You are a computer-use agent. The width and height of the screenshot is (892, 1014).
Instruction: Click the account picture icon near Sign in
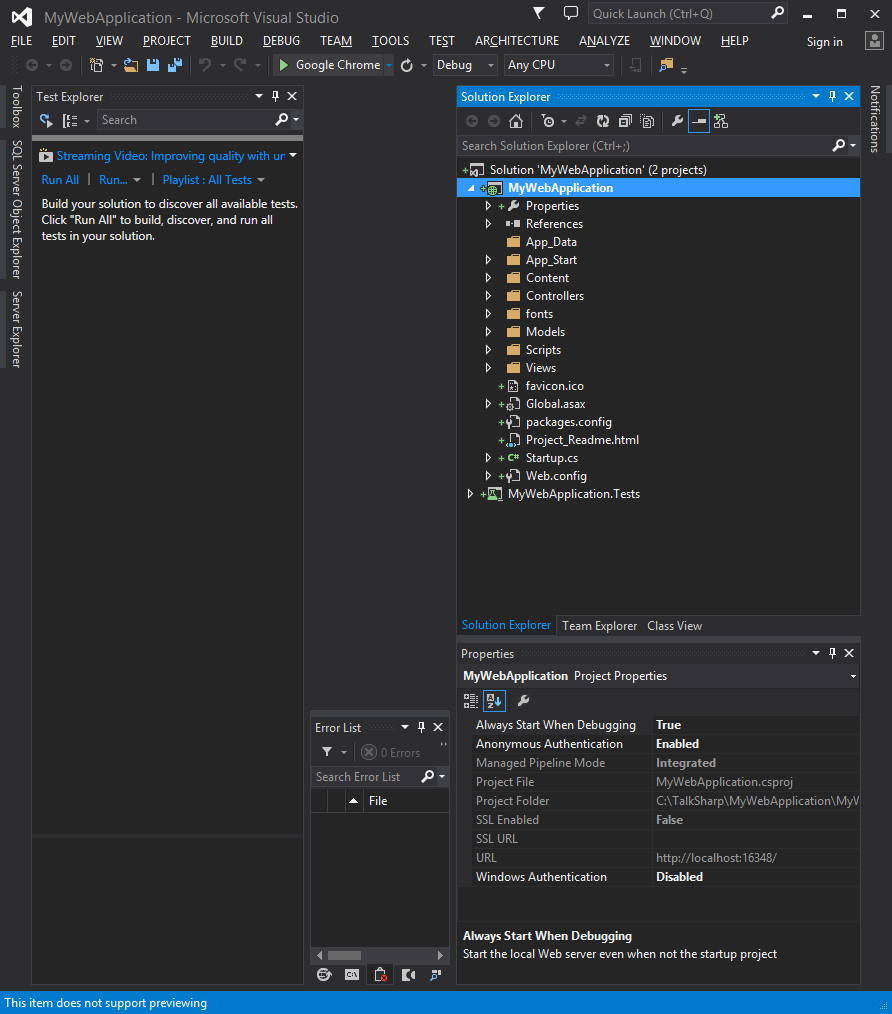(874, 41)
